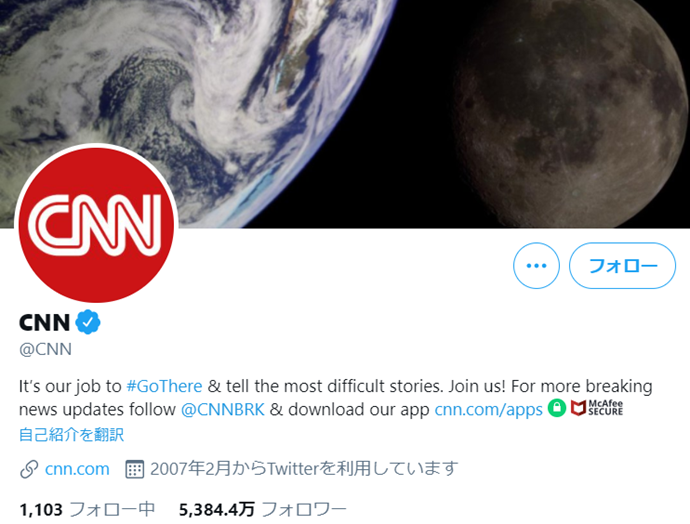Open the 1,103 フォロー中 following list
This screenshot has height=524, width=690.
pyautogui.click(x=87, y=509)
